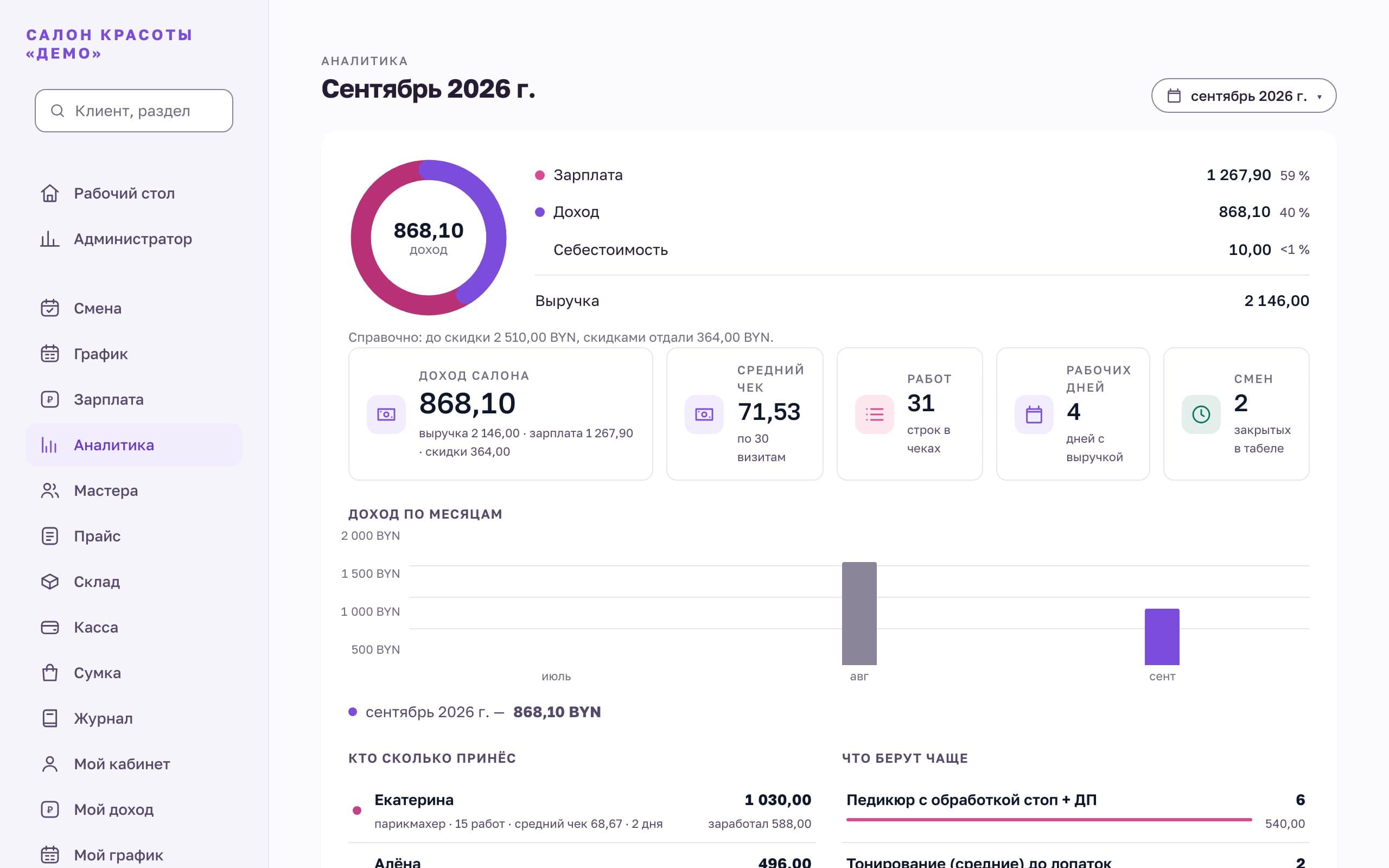Click the bar chart icon beside Аналитика

[50, 445]
